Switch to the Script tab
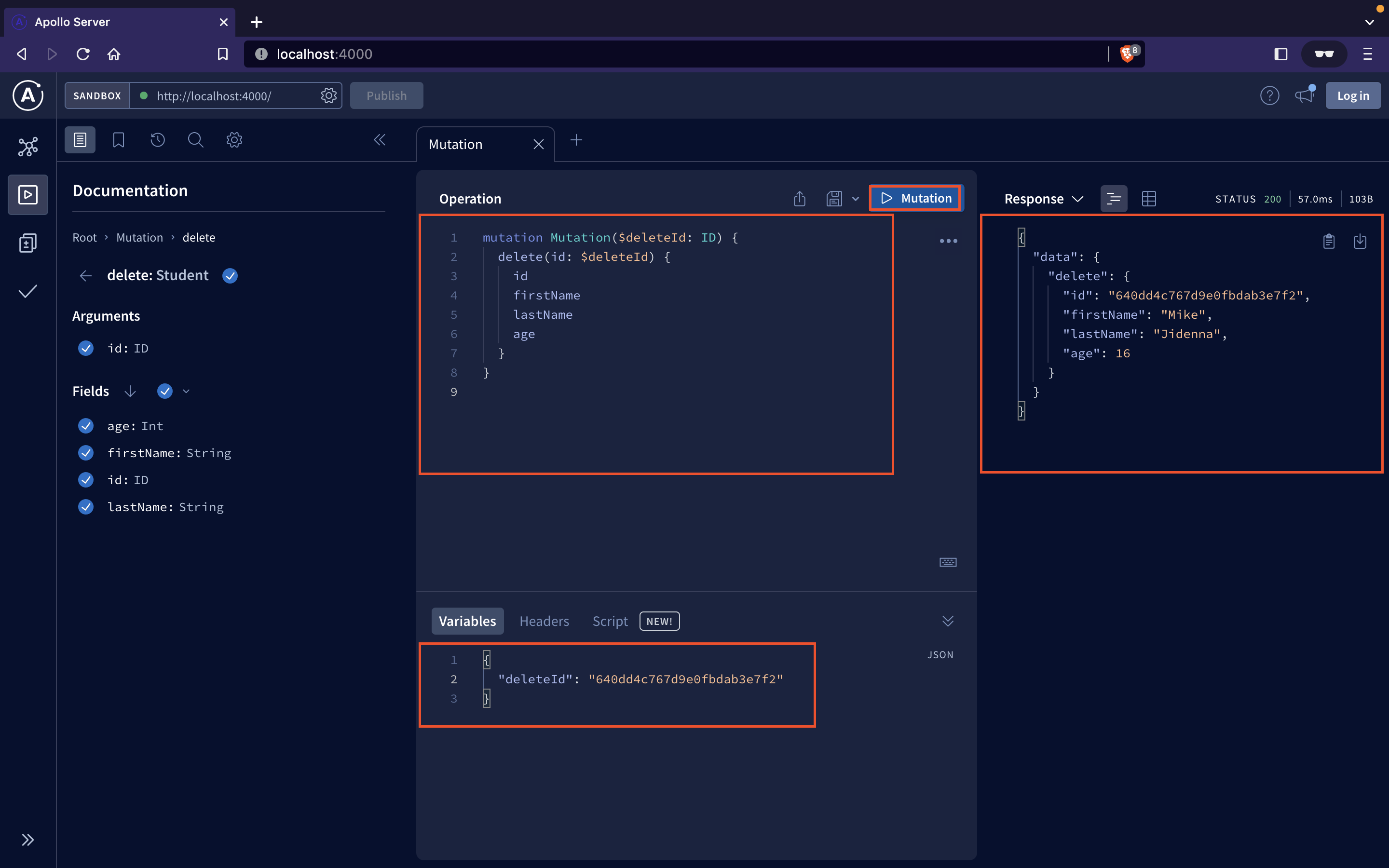This screenshot has width=1389, height=868. tap(610, 621)
